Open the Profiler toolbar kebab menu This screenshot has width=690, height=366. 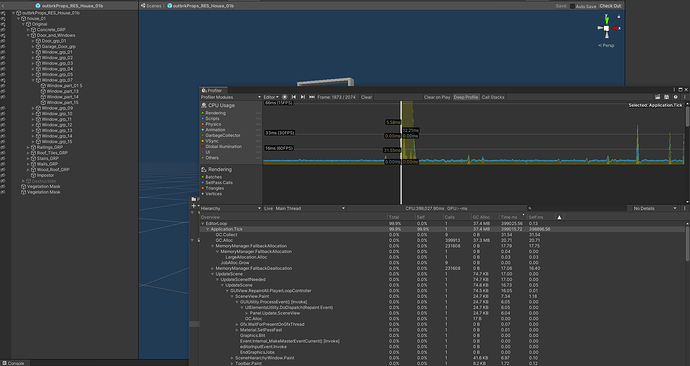[x=684, y=97]
